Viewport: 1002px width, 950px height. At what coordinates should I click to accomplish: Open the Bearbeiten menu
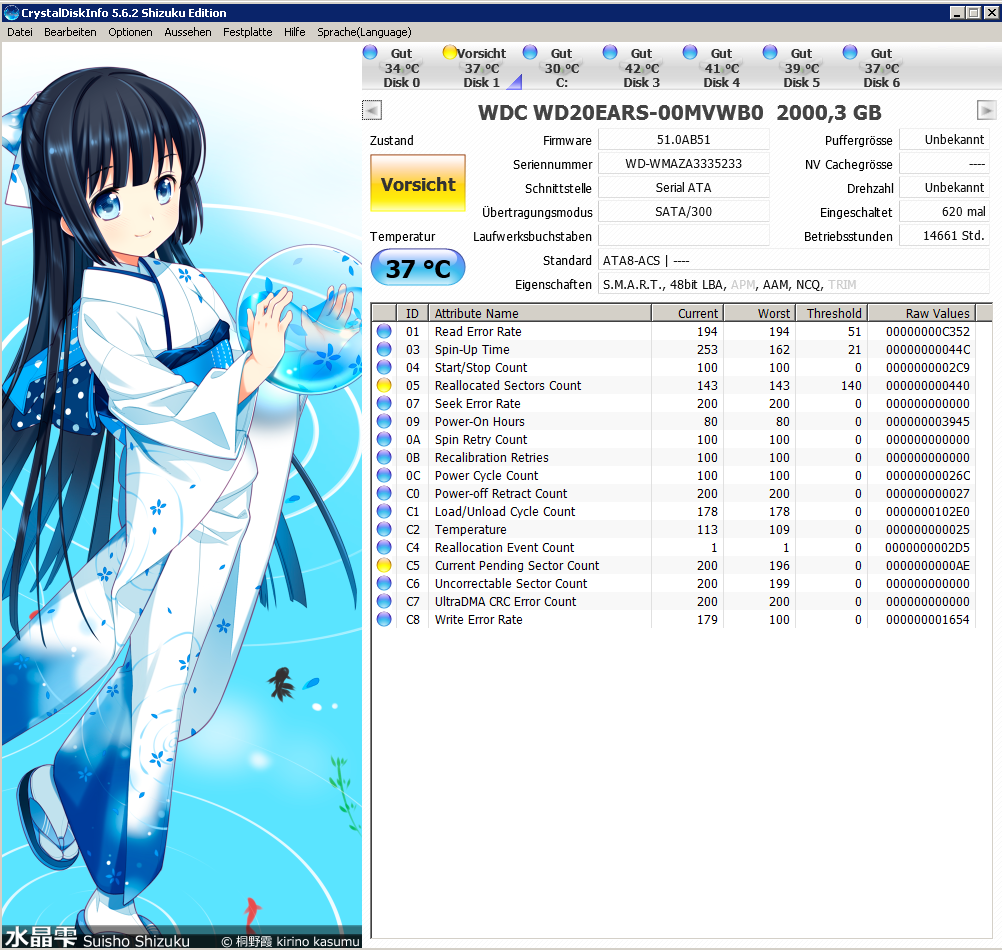70,32
